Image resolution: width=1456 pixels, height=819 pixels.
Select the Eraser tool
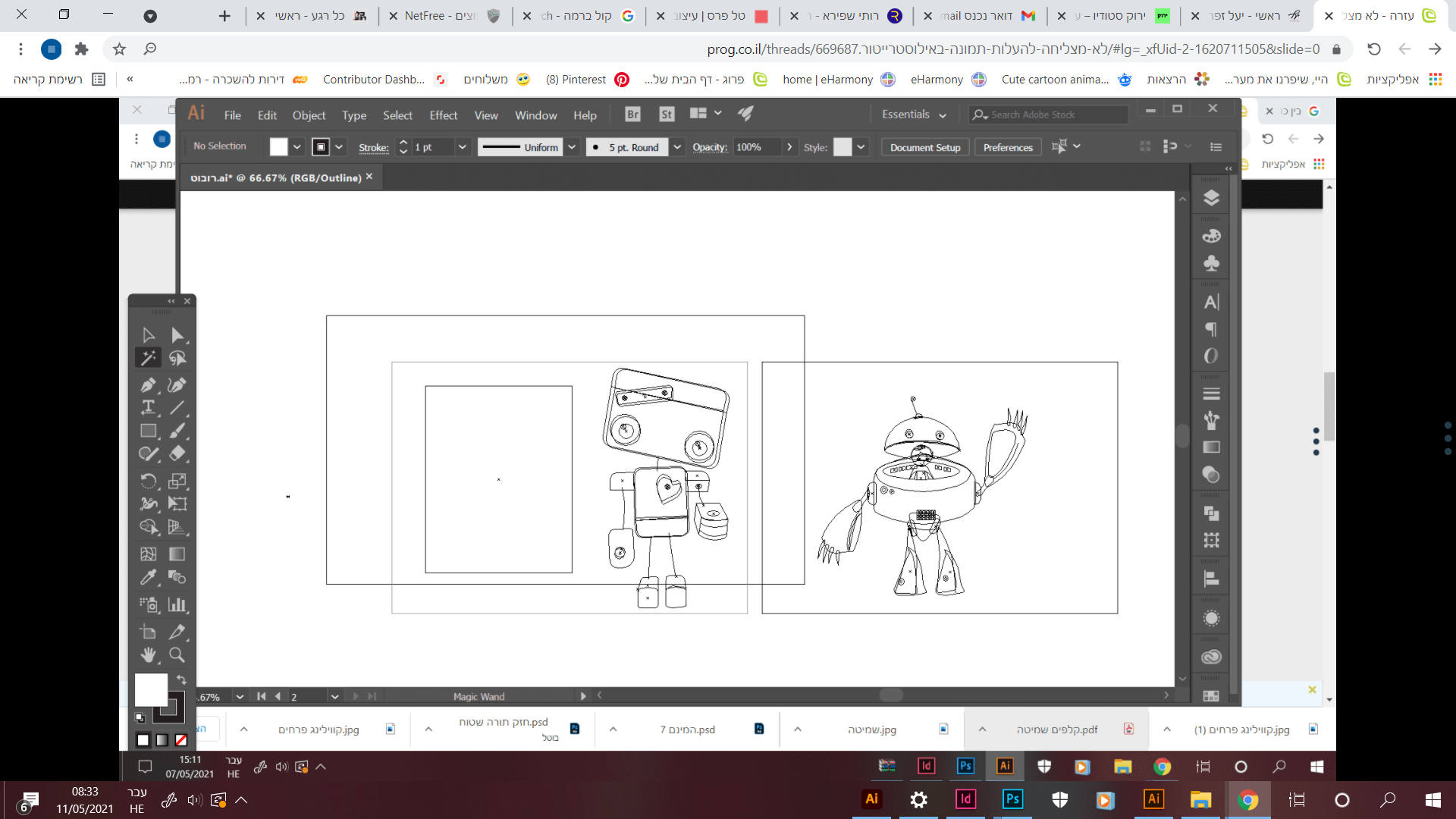pos(177,454)
